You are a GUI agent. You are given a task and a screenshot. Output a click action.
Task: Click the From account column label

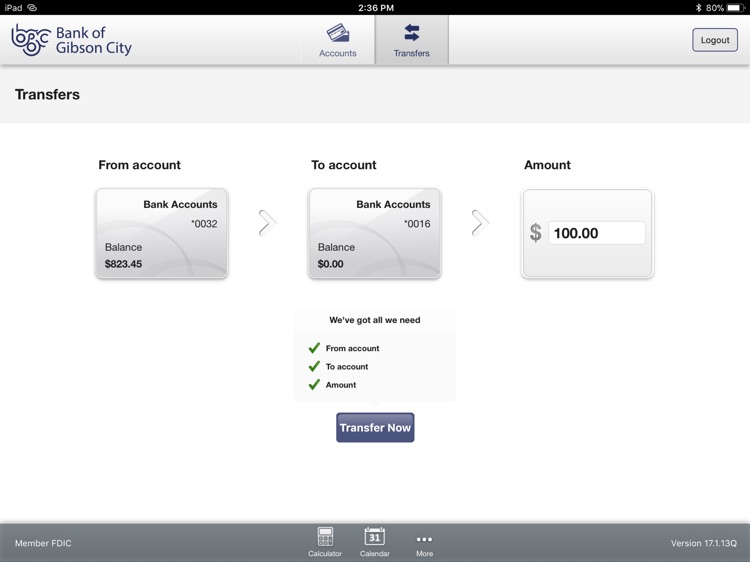[140, 165]
